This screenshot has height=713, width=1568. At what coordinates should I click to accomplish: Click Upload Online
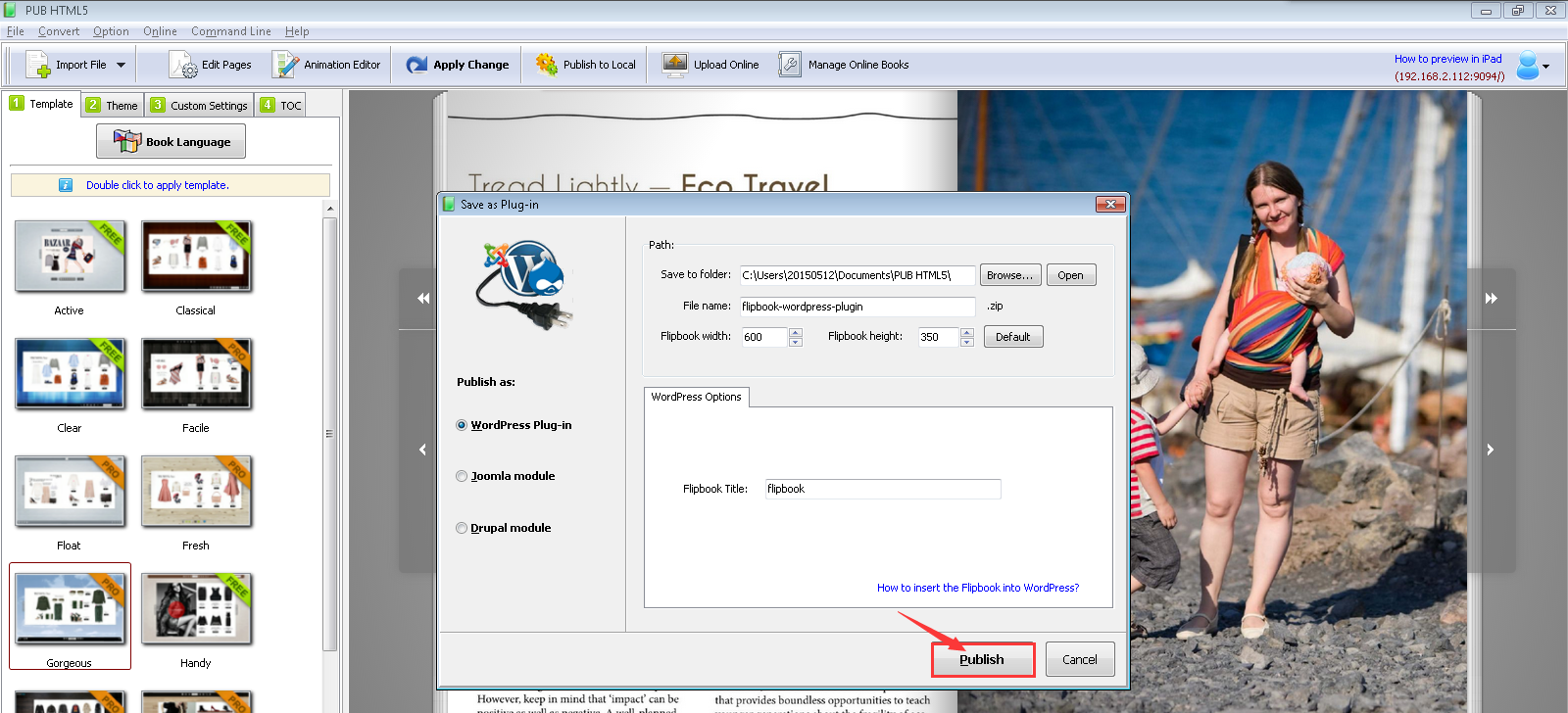tap(711, 65)
